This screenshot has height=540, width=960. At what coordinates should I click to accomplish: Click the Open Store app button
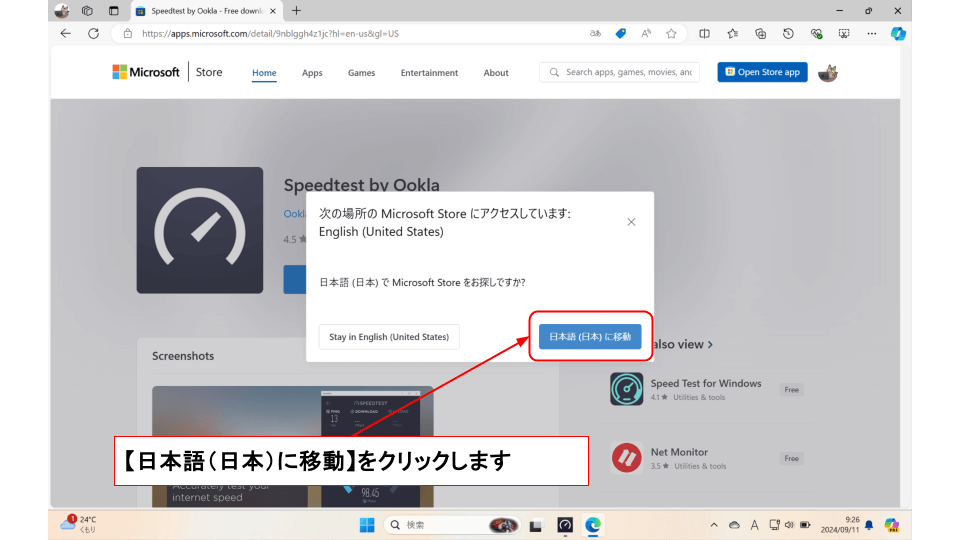762,72
